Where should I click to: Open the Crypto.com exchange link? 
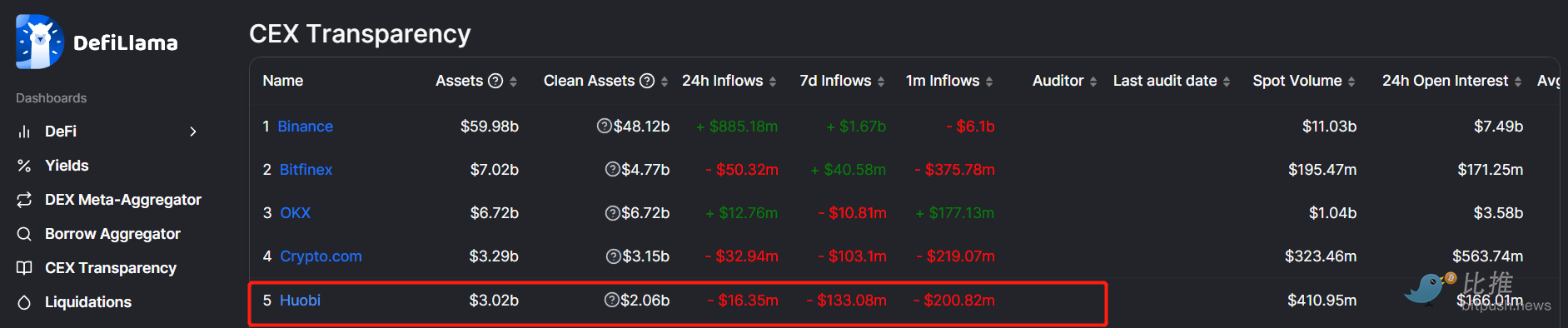[321, 256]
